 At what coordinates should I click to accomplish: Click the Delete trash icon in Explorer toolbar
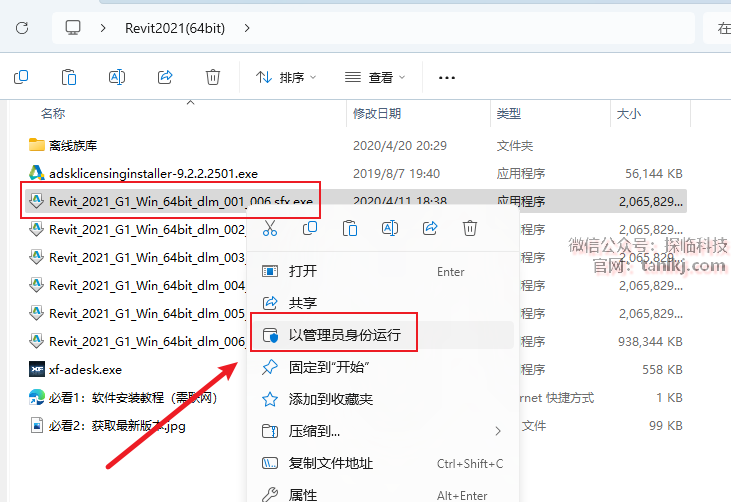213,77
